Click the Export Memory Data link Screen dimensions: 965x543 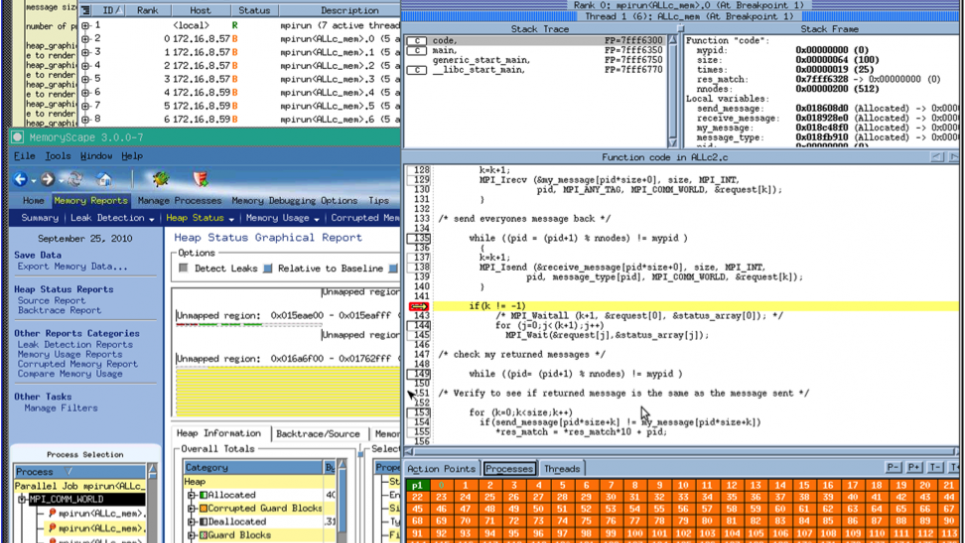pos(72,267)
